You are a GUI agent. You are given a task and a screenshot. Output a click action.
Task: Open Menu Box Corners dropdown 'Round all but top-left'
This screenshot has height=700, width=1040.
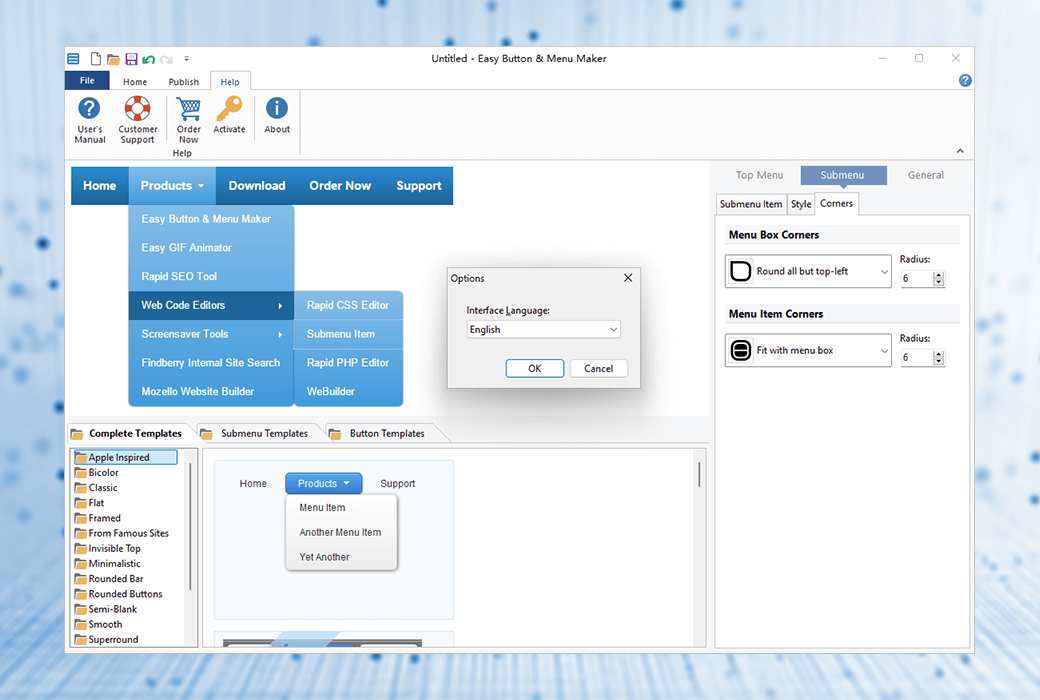click(x=808, y=271)
